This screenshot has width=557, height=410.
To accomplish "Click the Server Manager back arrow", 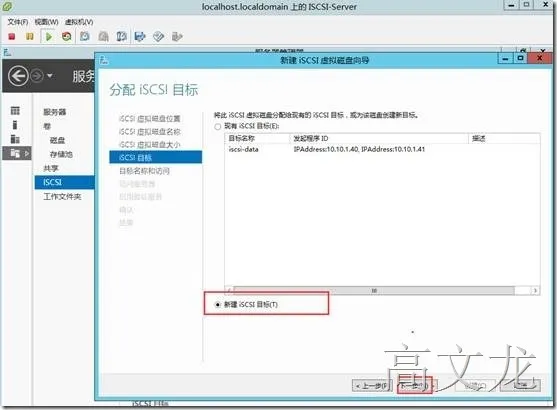I will tap(18, 76).
